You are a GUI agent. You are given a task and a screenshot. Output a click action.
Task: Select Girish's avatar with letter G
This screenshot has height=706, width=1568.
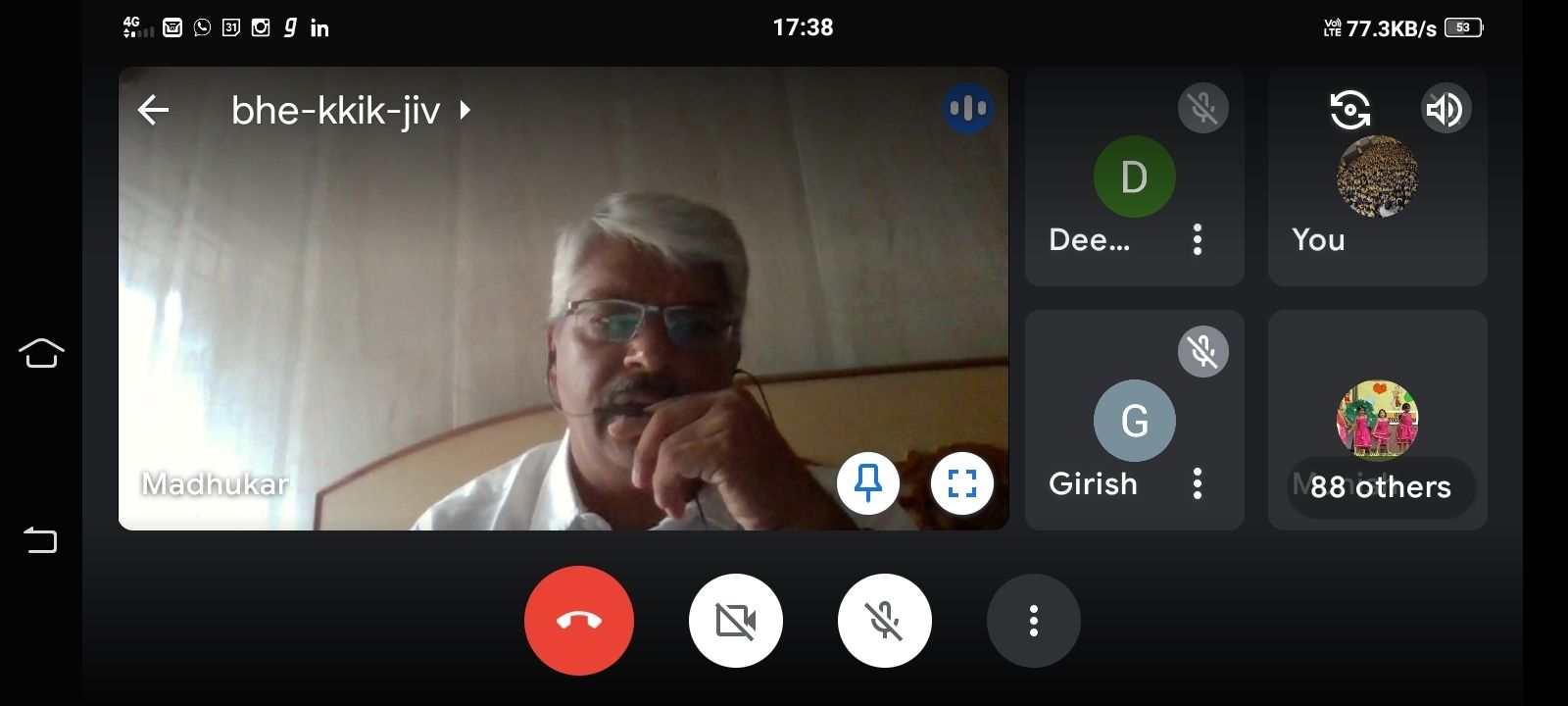pyautogui.click(x=1134, y=421)
